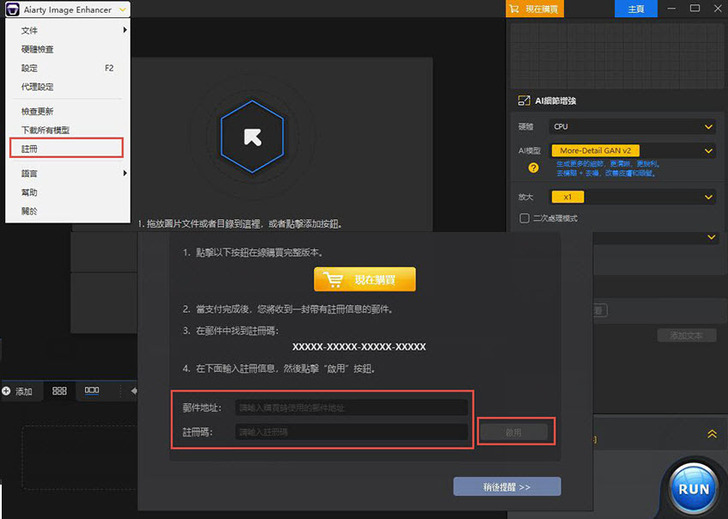Click the 添加 plus icon
Image resolution: width=728 pixels, height=519 pixels.
(x=7, y=391)
